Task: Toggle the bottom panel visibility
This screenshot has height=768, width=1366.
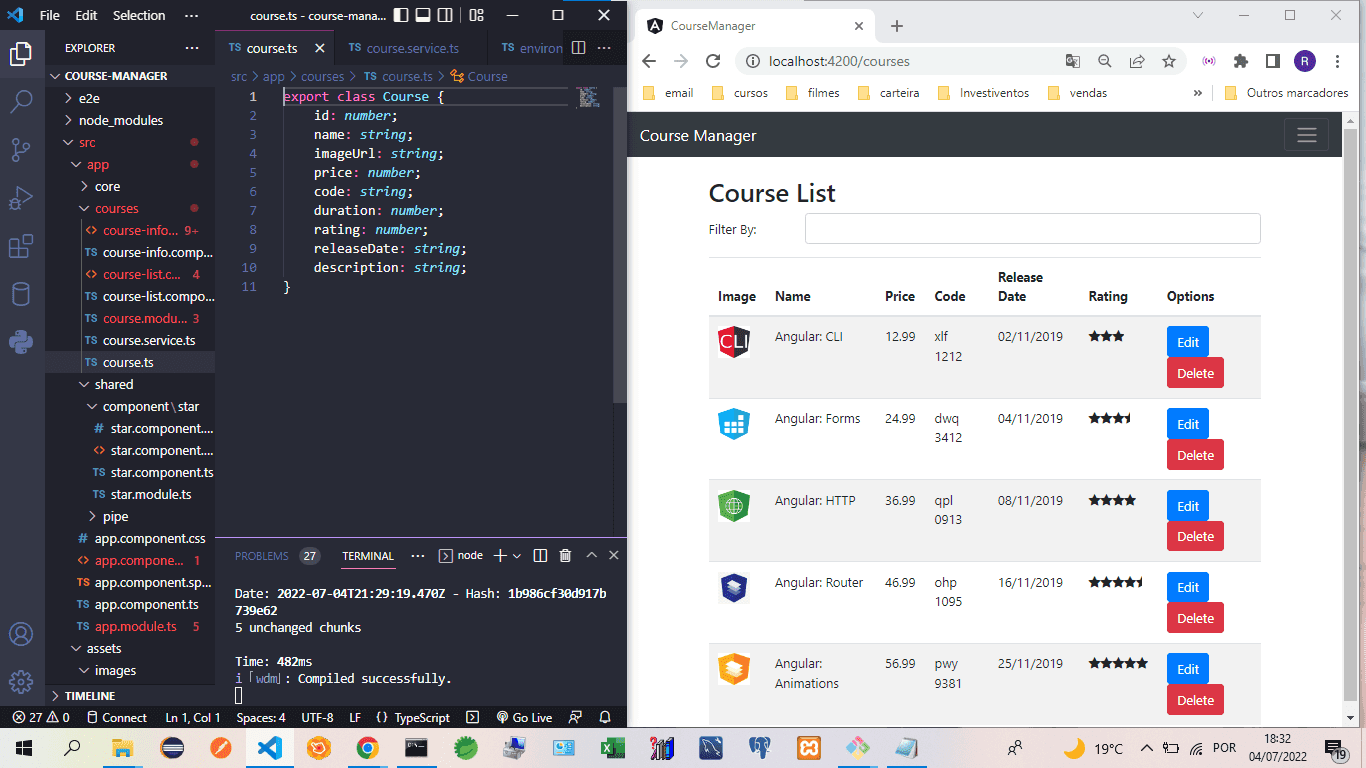Action: point(423,15)
